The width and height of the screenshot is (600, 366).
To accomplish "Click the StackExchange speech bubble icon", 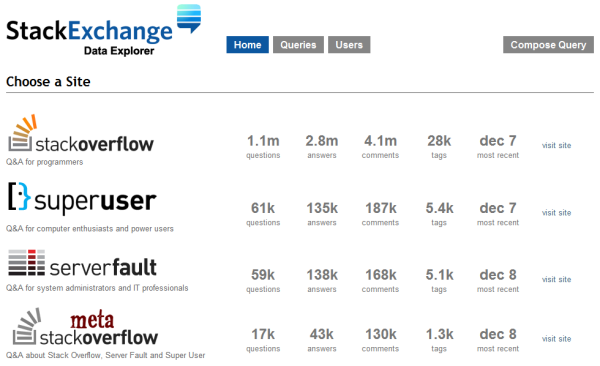I will click(189, 19).
